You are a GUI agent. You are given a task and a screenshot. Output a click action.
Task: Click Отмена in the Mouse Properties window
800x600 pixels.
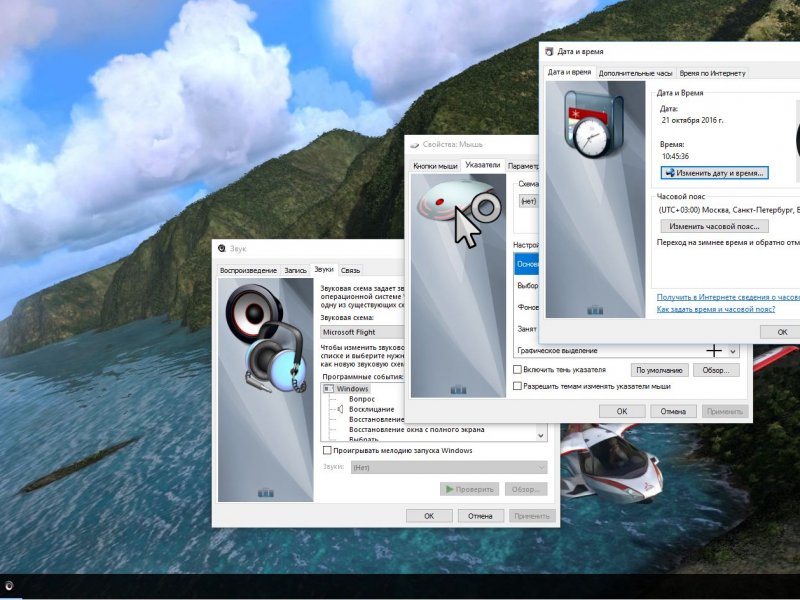[x=673, y=411]
